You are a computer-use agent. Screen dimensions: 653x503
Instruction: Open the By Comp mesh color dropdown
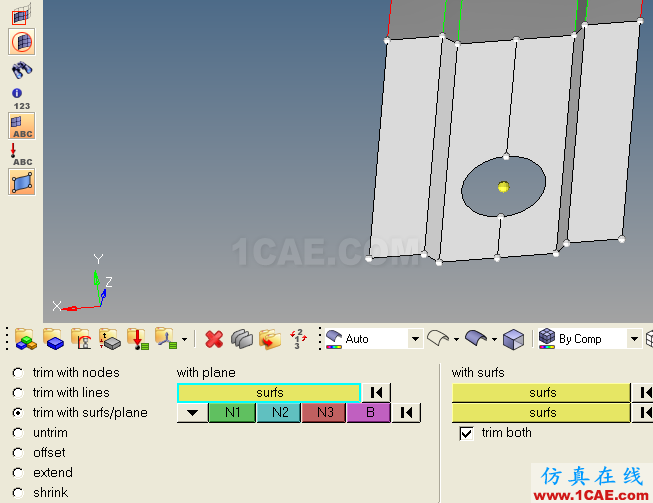coord(634,339)
